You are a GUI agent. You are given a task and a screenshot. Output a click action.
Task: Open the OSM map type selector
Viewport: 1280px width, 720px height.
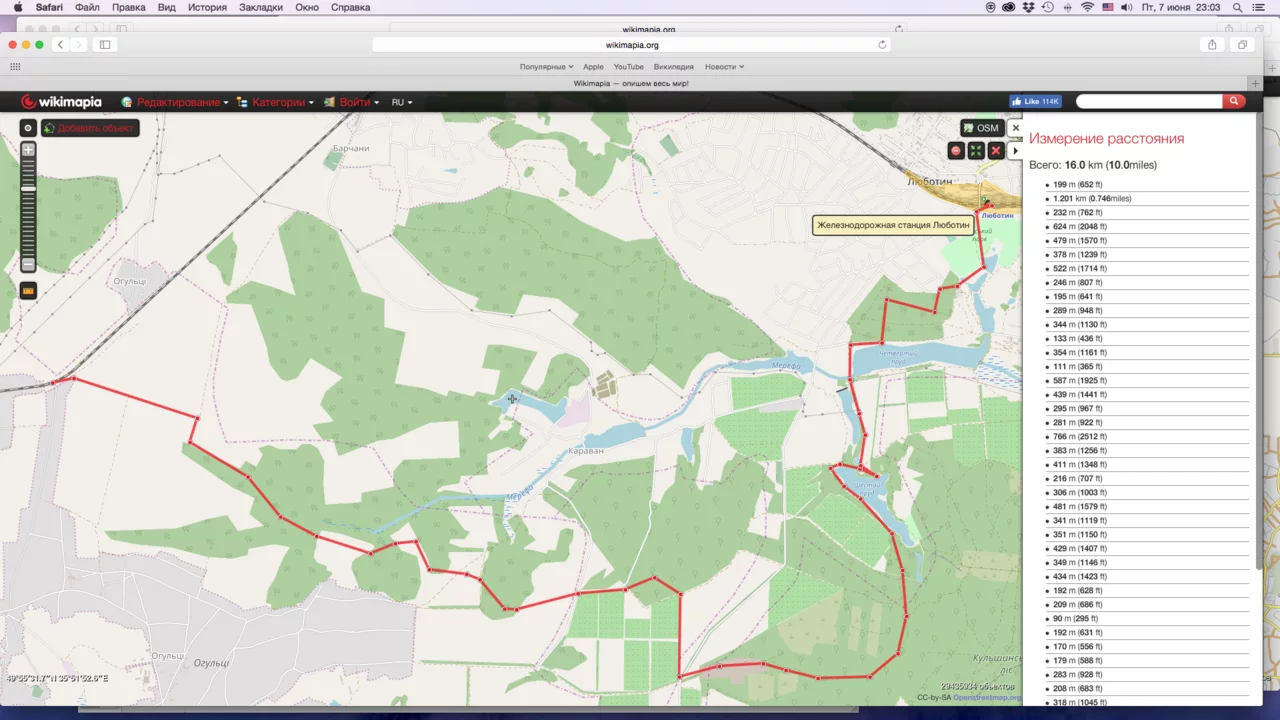(982, 128)
